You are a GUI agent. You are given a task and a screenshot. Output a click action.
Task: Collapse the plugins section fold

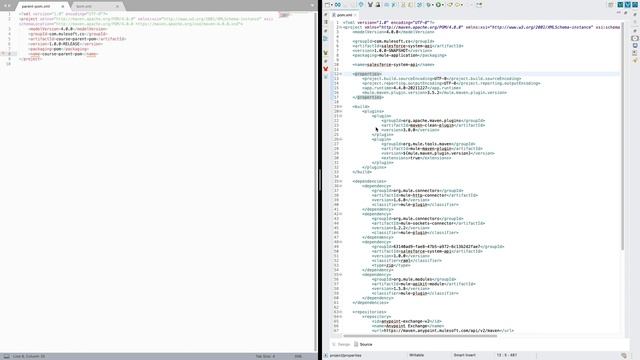coord(341,111)
